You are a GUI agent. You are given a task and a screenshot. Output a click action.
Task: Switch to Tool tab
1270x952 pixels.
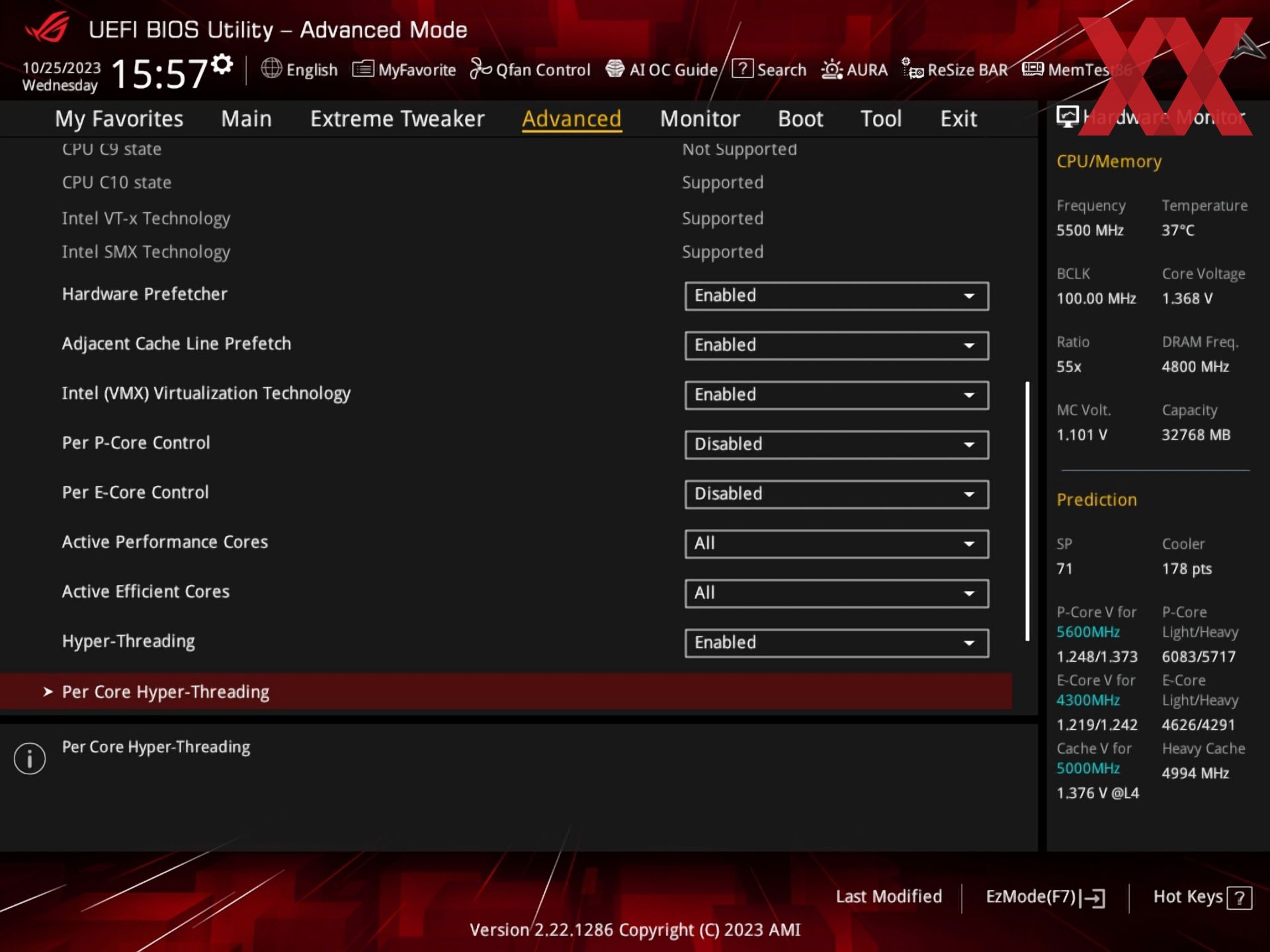pyautogui.click(x=881, y=118)
